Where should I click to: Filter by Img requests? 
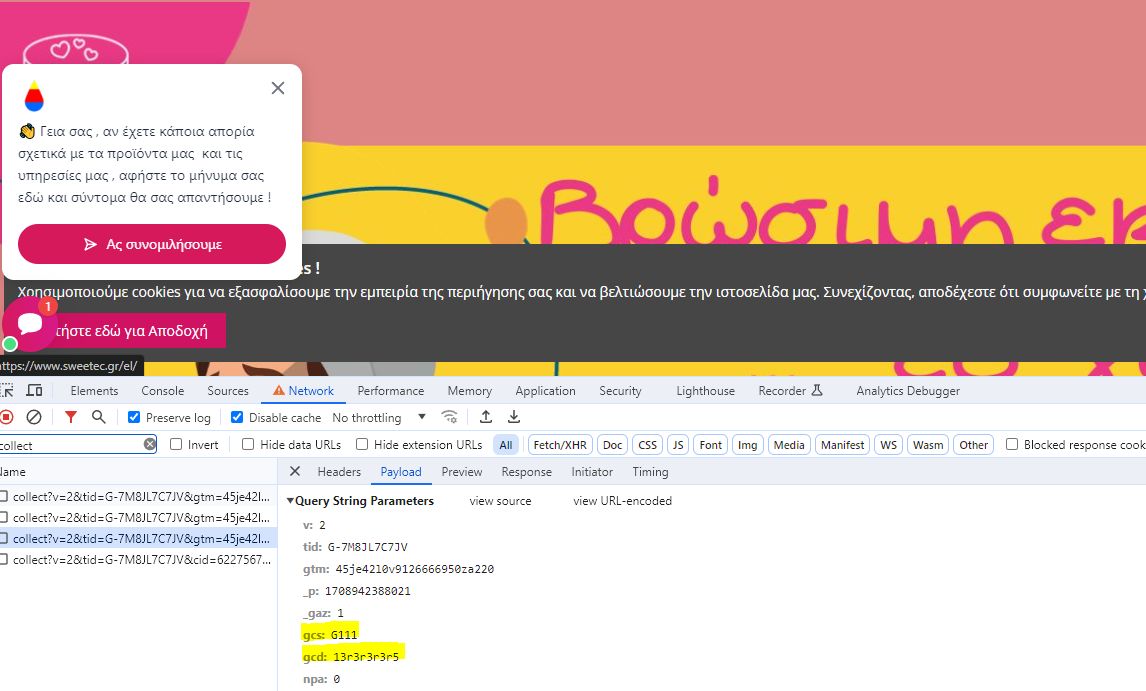(748, 445)
